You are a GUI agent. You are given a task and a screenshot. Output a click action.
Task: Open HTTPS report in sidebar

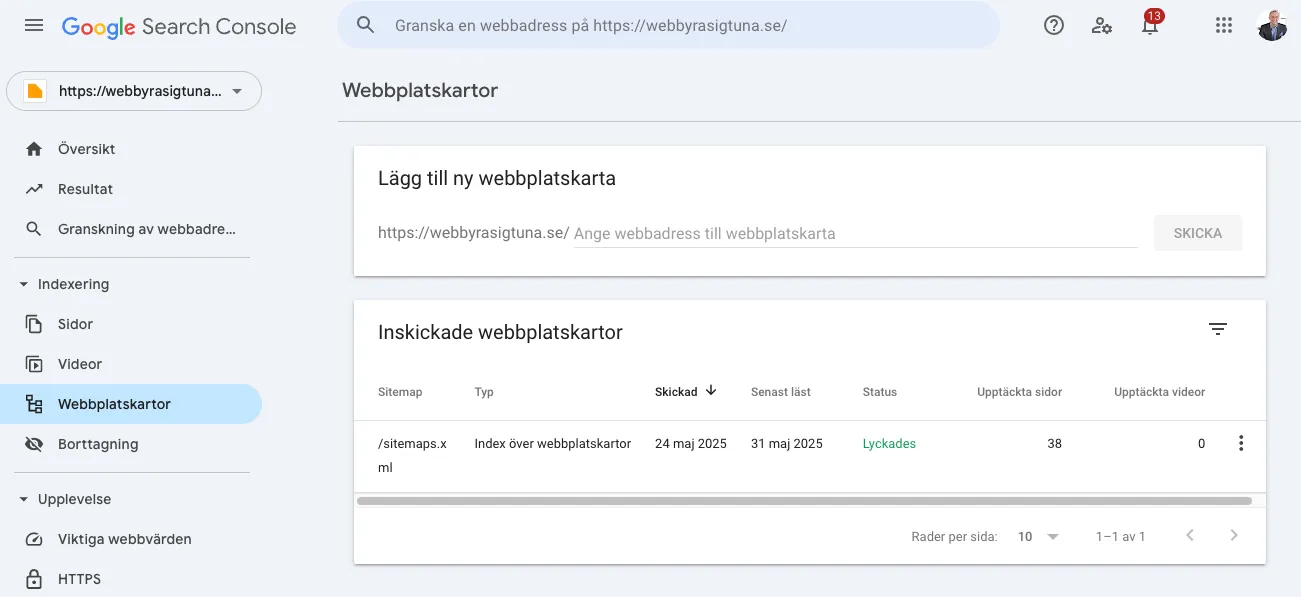(x=130, y=579)
